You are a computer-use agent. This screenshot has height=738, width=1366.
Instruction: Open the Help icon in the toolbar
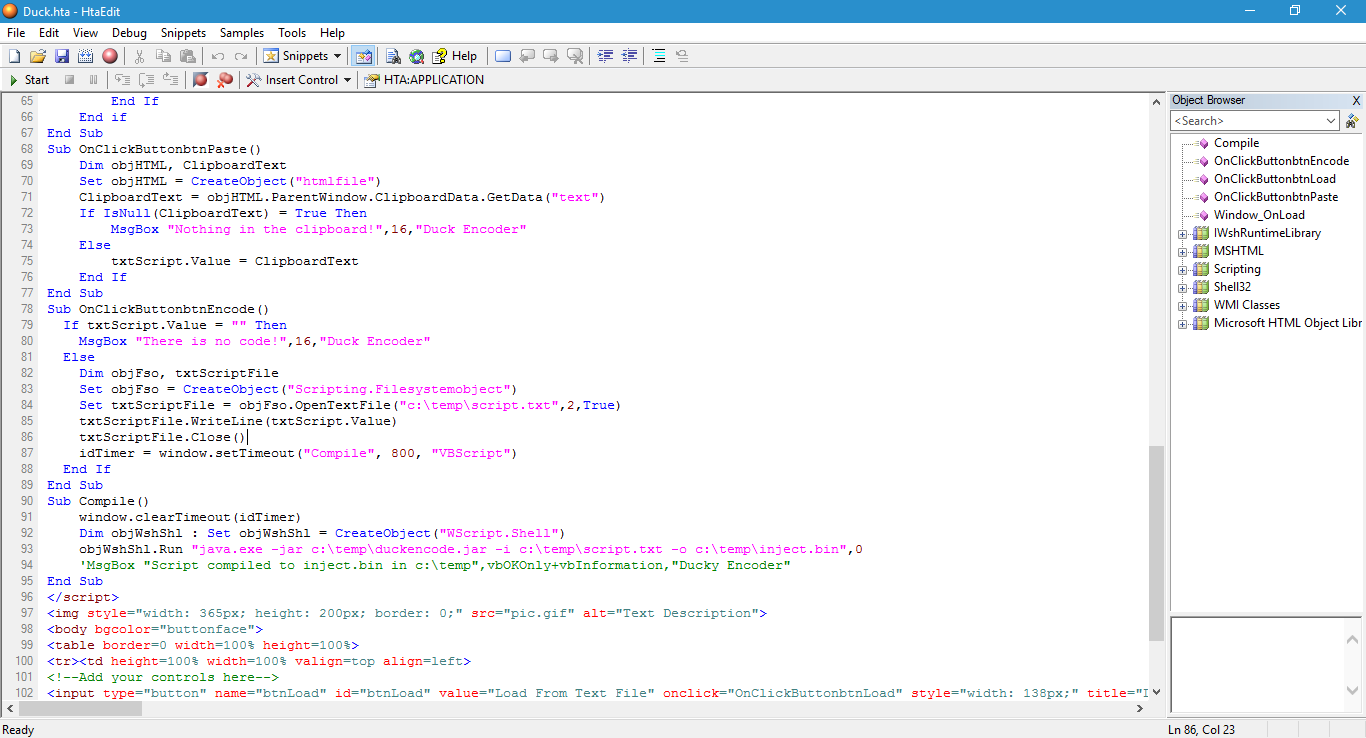(x=440, y=56)
